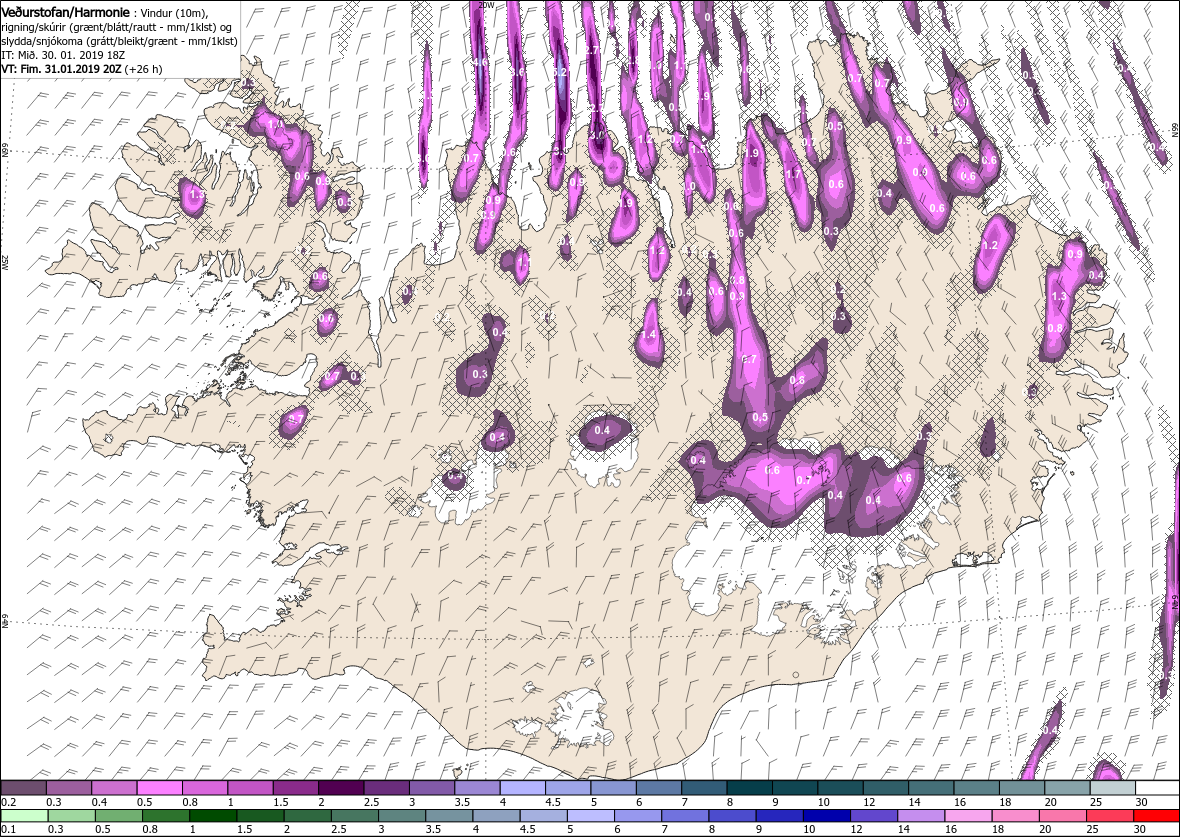Screen dimensions: 1180x837
Task: Click the navy blue swatch labeled 10
Action: tap(827, 816)
